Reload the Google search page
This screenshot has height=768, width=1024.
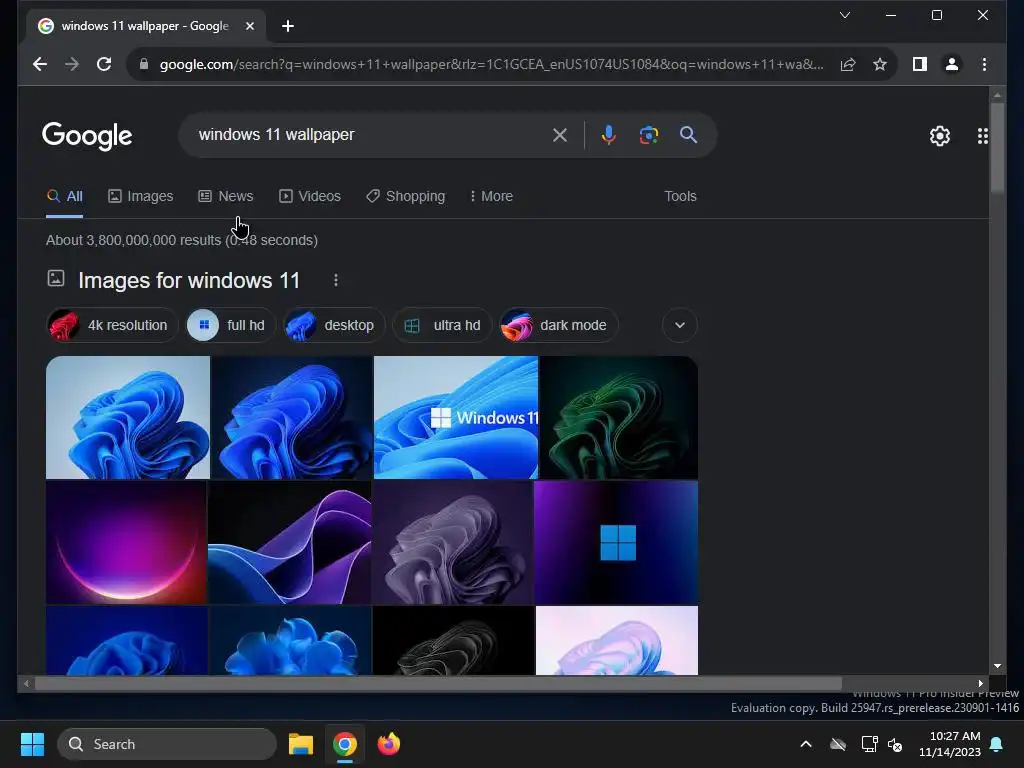click(104, 64)
